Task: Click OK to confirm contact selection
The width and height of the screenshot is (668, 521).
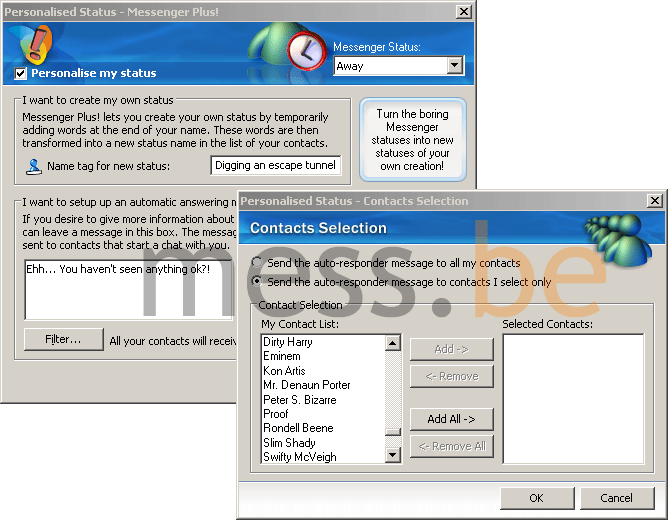Action: [536, 498]
